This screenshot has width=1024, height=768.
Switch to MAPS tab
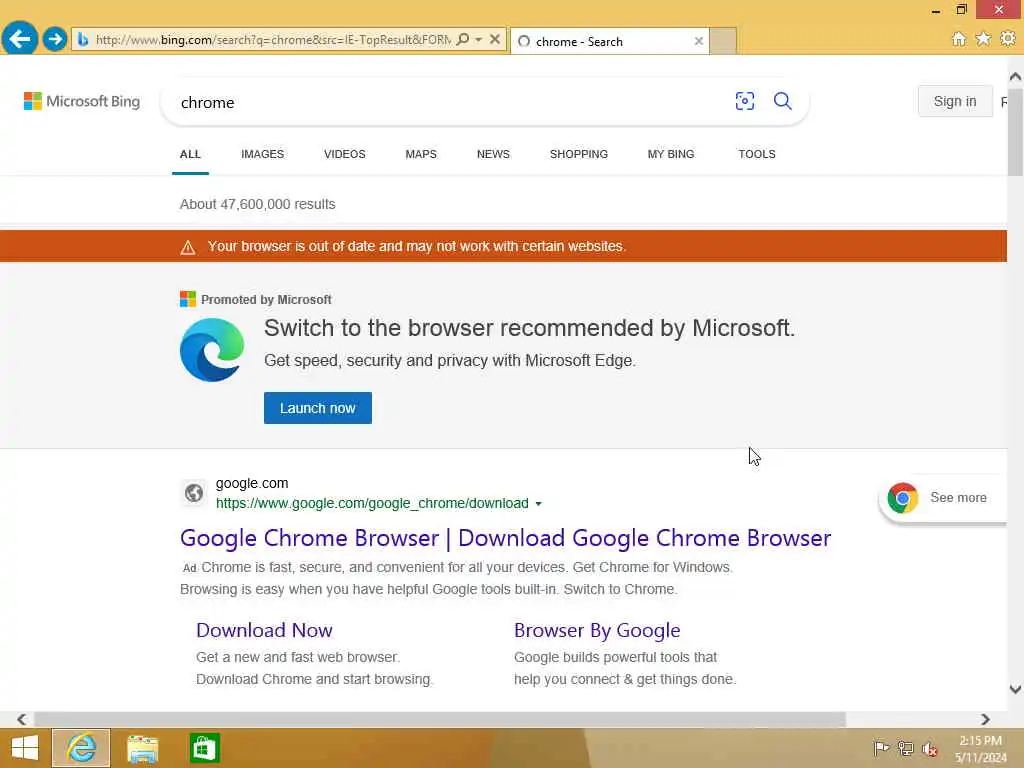(421, 154)
